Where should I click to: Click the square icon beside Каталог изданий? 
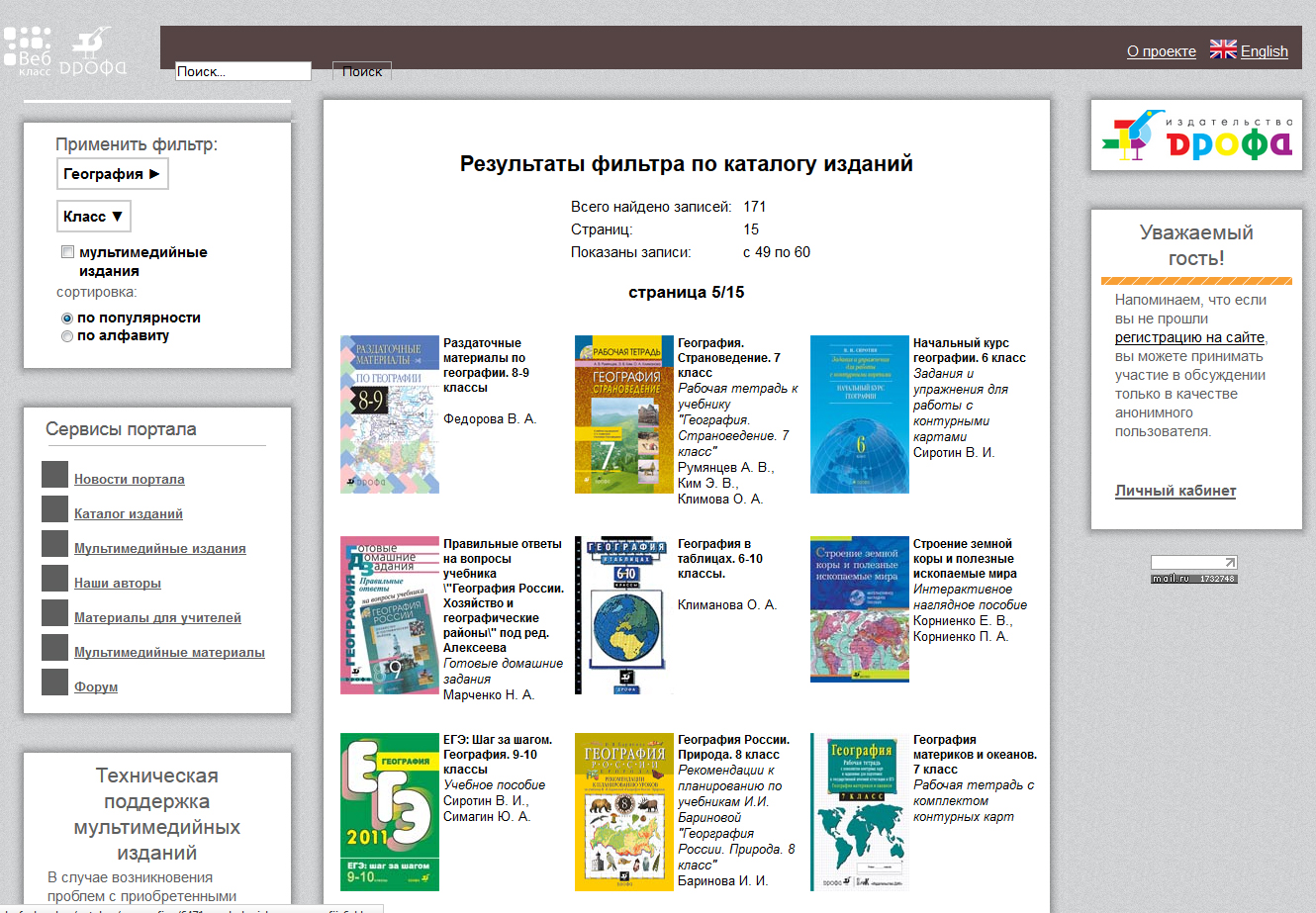tap(55, 509)
